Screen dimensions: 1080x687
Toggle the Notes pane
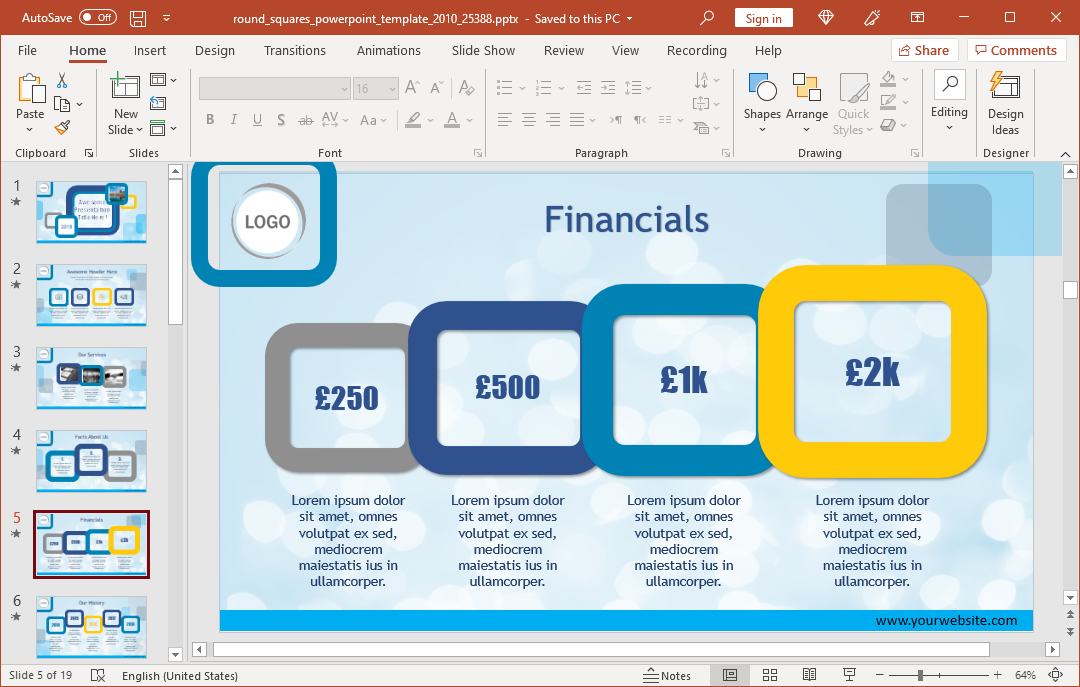click(667, 676)
